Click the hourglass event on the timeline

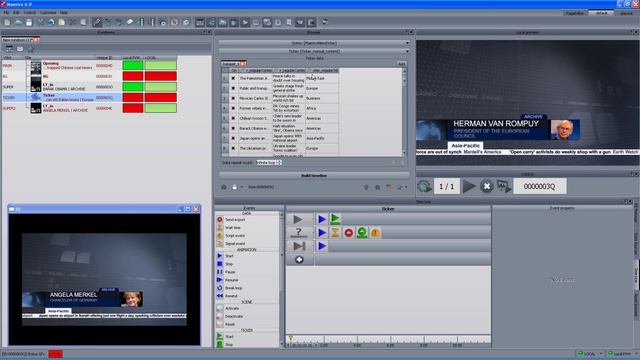coord(335,233)
